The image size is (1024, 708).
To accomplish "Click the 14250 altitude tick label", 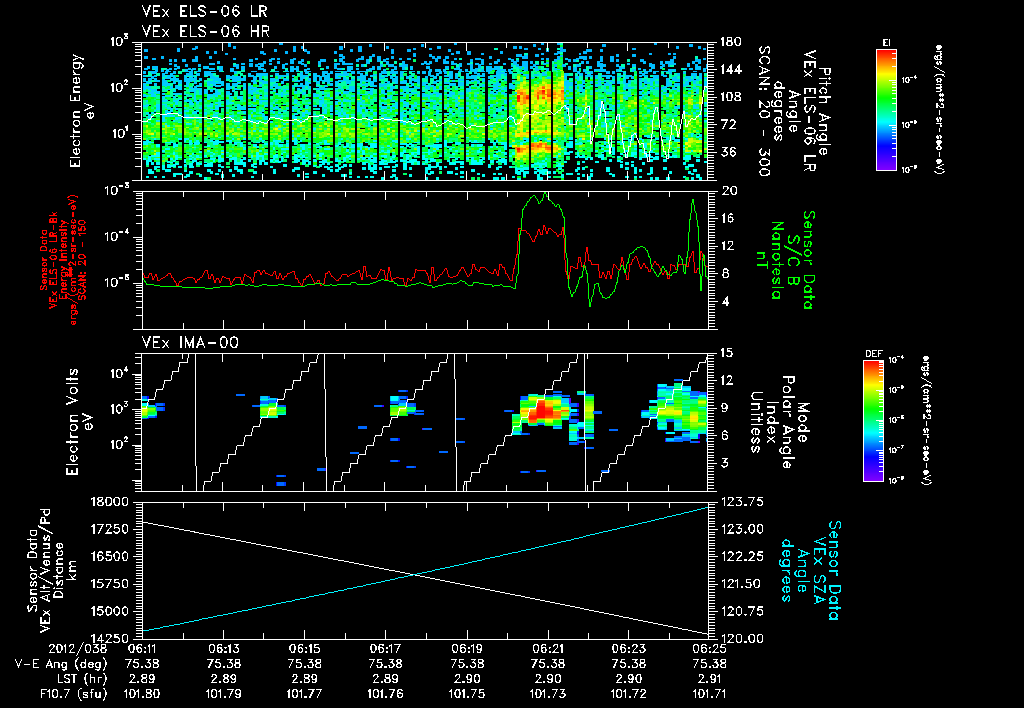I will point(110,639).
